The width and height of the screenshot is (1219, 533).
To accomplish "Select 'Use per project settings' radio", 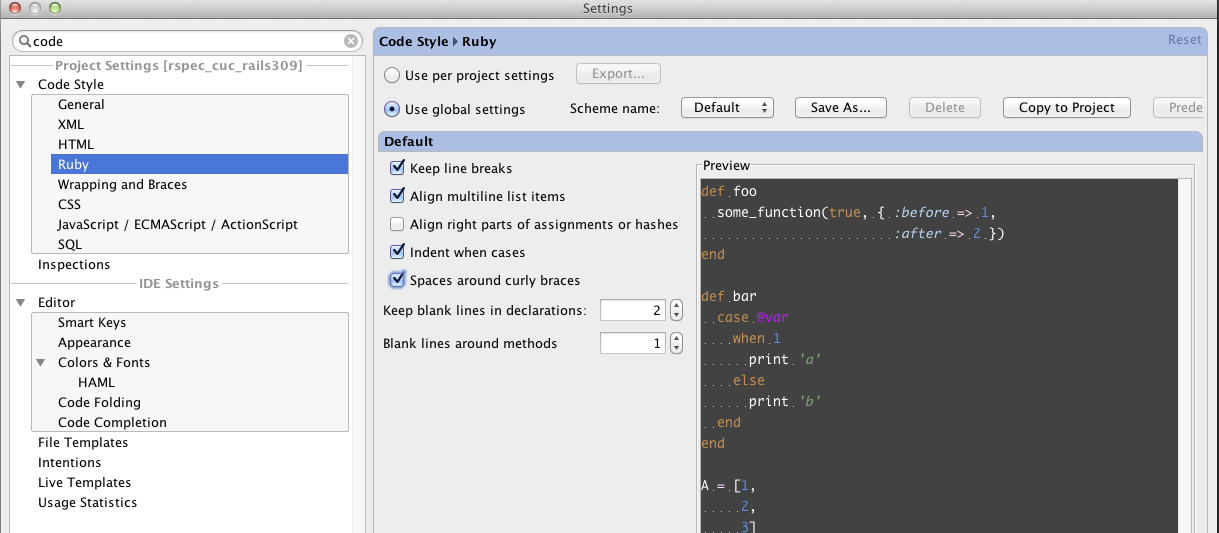I will click(393, 75).
